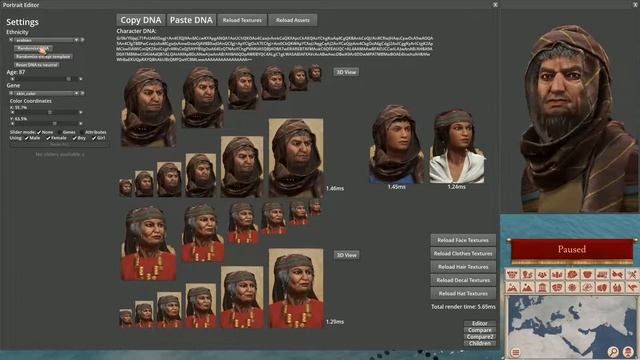This screenshot has width=640, height=360.
Task: Click the young female portrait labeled 1.24ms
Action: (457, 146)
